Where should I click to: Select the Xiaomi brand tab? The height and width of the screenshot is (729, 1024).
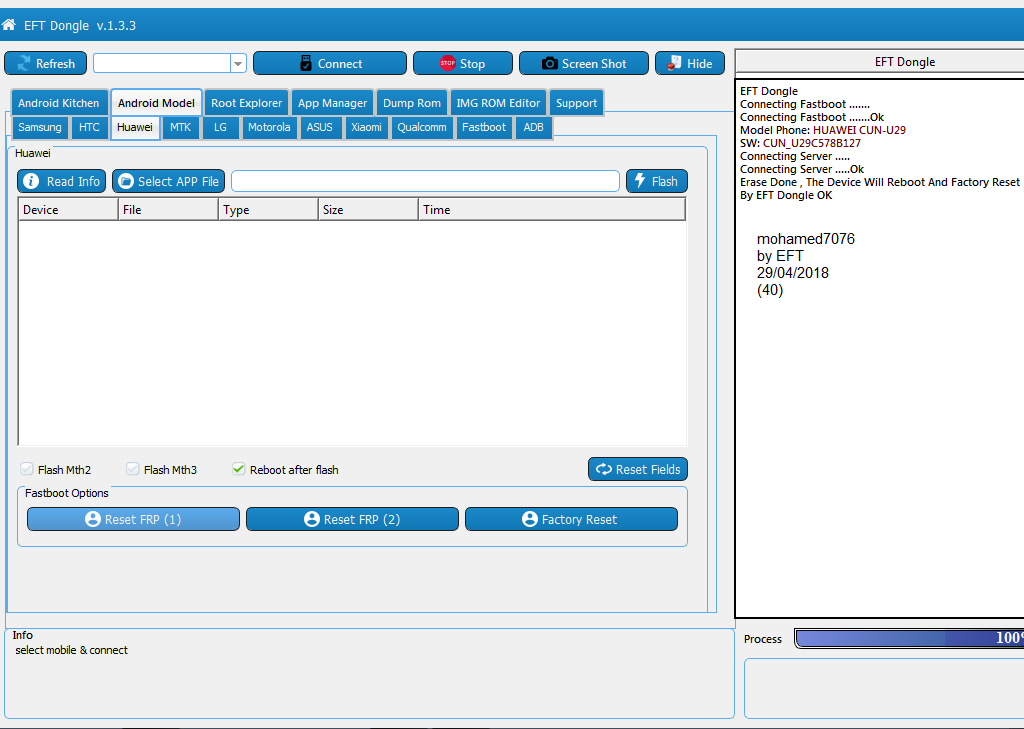coord(366,127)
